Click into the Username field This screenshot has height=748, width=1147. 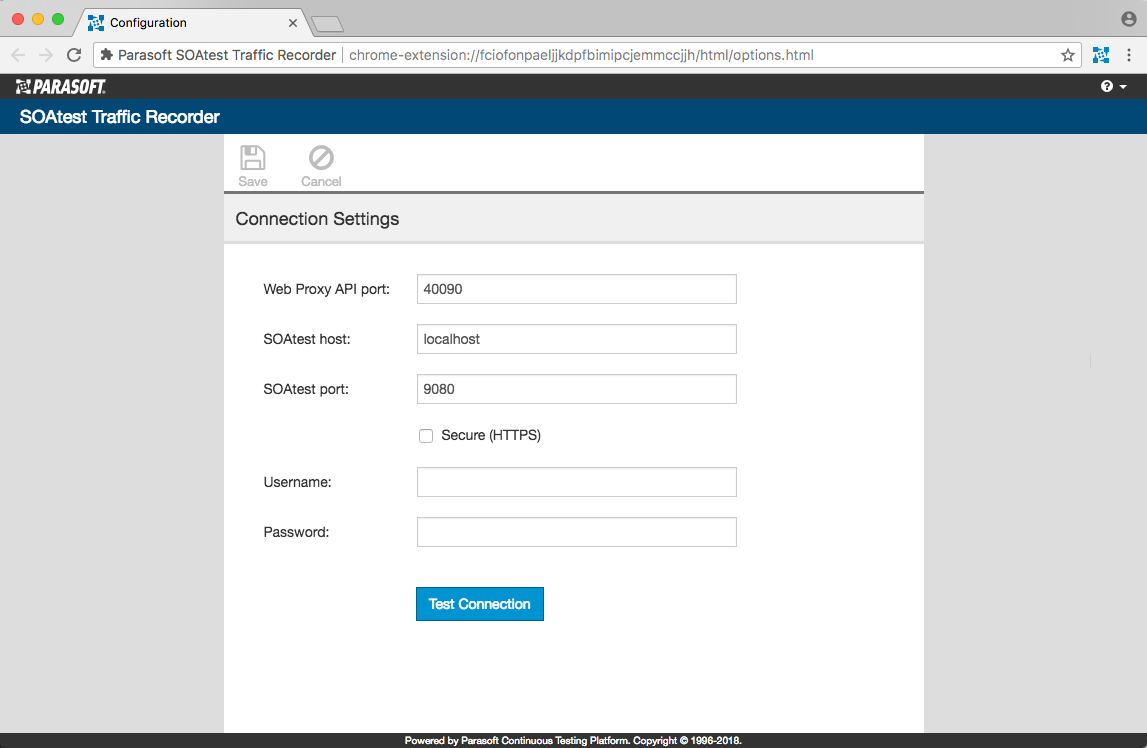tap(576, 482)
